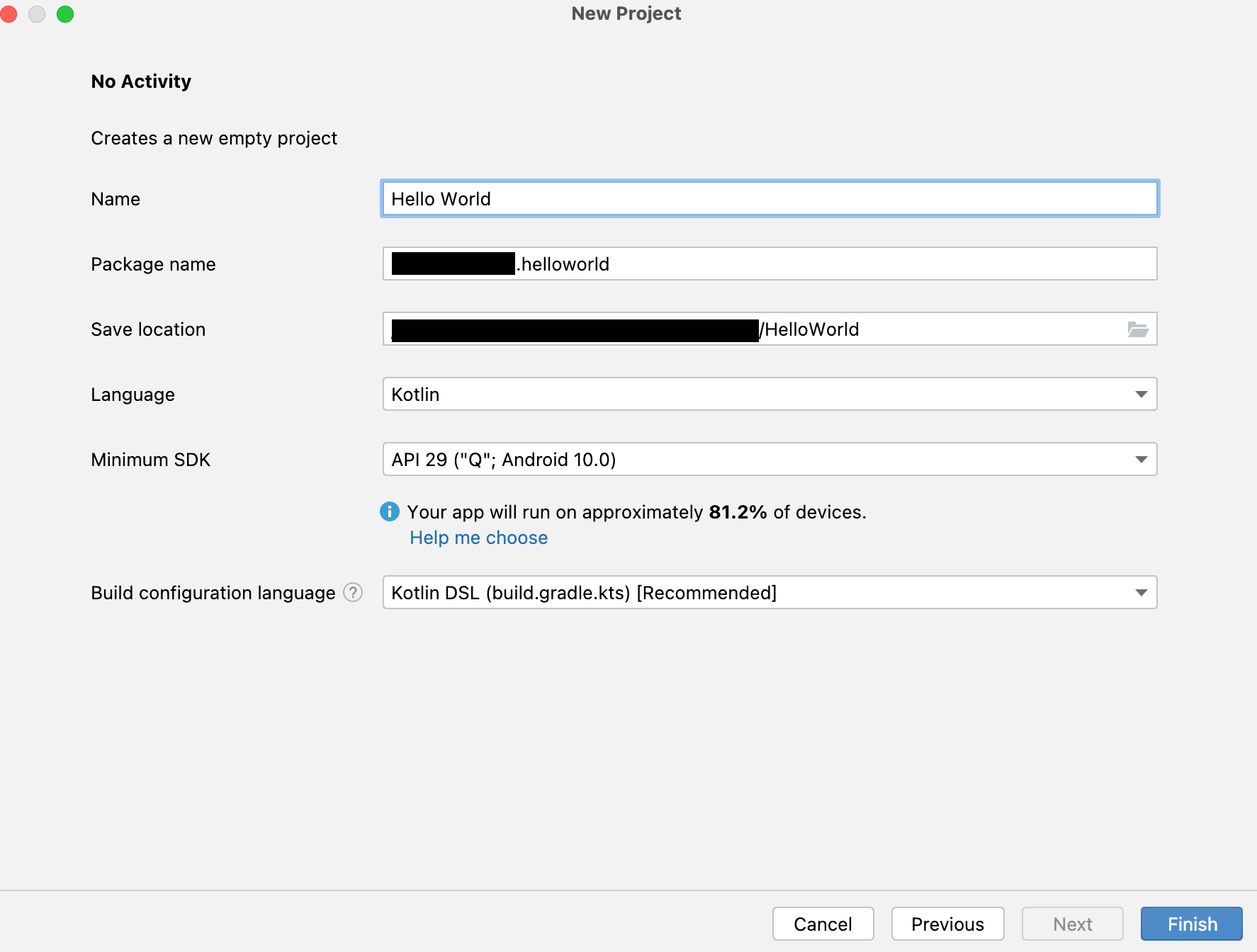Click the gray minimize window button

[x=37, y=14]
